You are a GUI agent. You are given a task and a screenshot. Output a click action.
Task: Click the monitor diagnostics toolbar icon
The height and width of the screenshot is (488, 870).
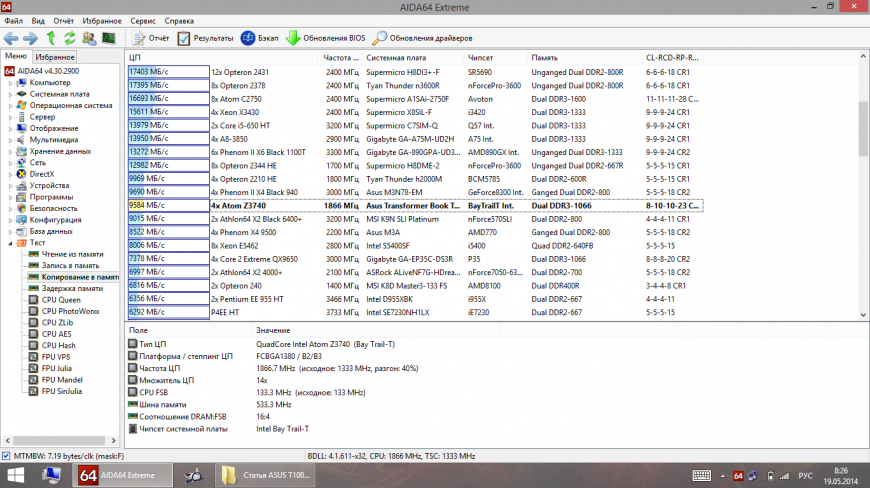click(x=108, y=38)
